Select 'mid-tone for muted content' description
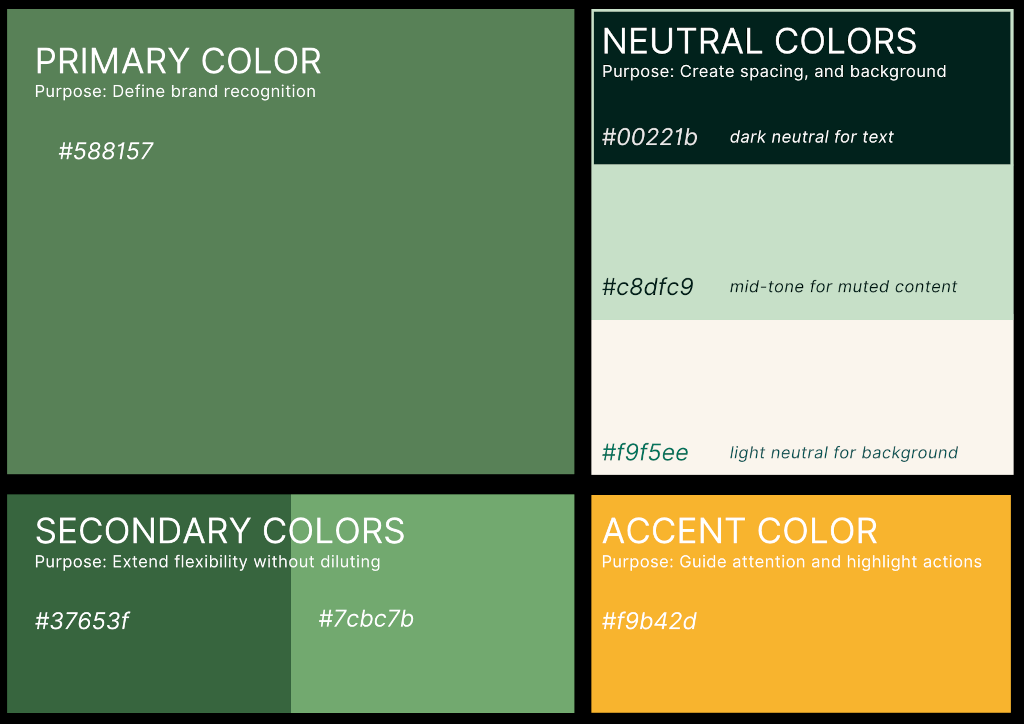The height and width of the screenshot is (724, 1024). pos(843,287)
